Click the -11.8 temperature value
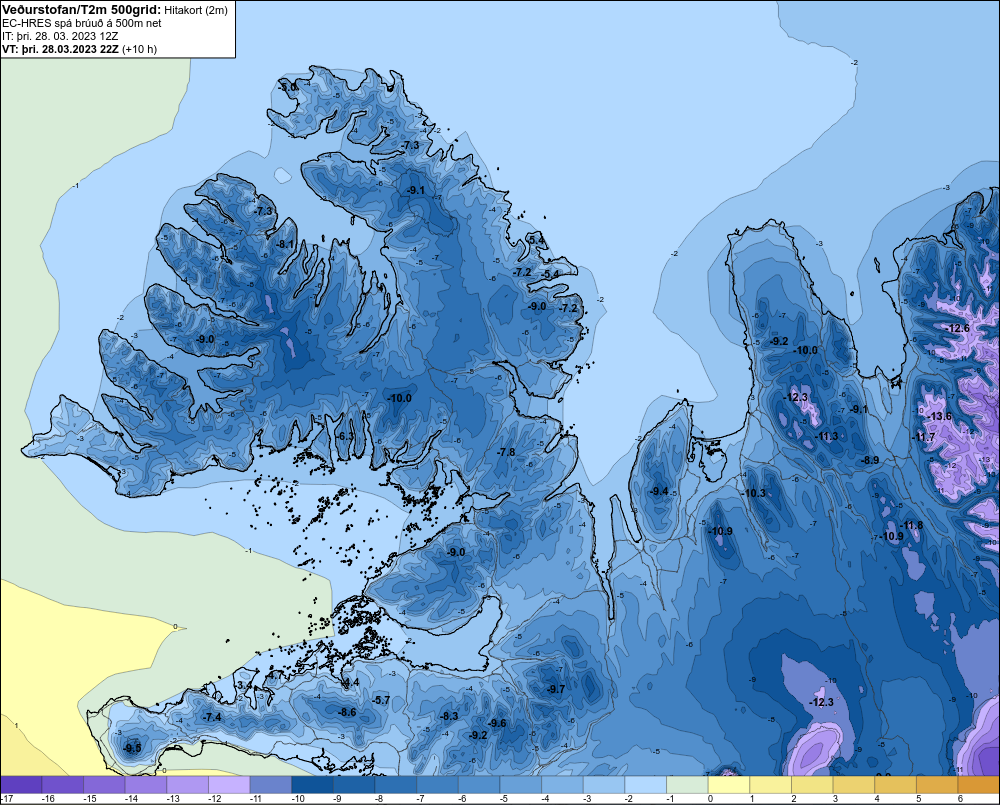The height and width of the screenshot is (805, 1000). coord(911,526)
